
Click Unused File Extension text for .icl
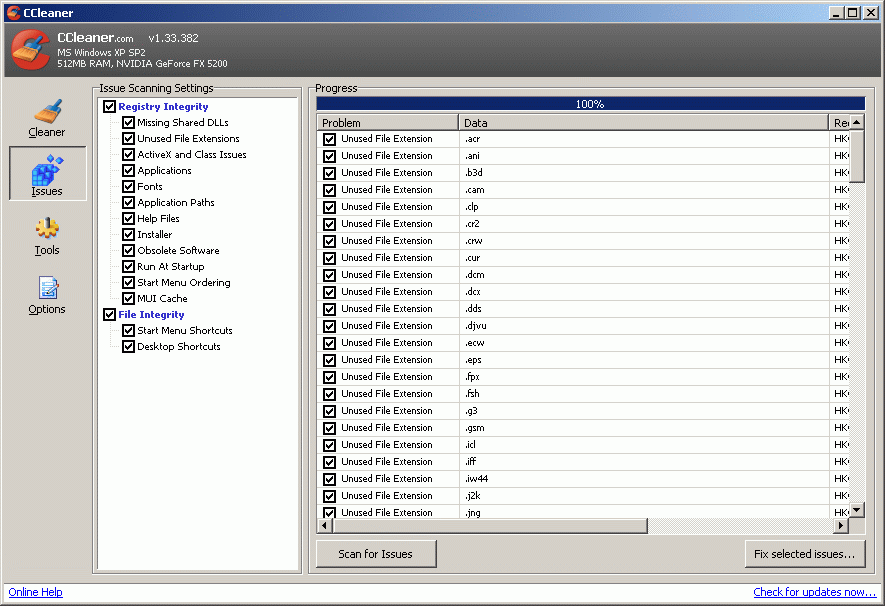387,445
